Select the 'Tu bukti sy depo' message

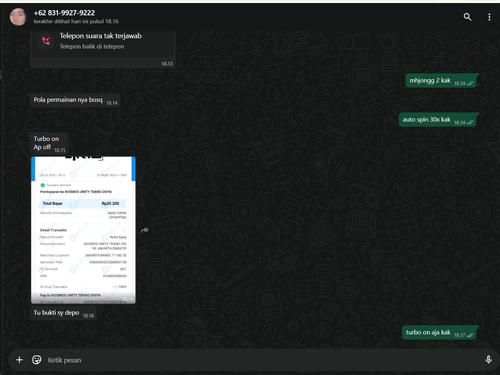(x=63, y=313)
